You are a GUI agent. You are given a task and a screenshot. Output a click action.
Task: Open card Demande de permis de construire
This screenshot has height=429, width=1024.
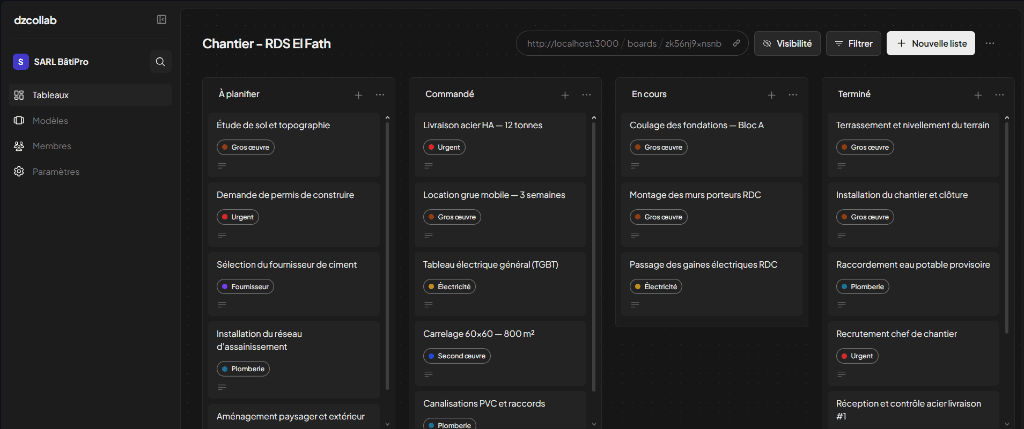(294, 214)
